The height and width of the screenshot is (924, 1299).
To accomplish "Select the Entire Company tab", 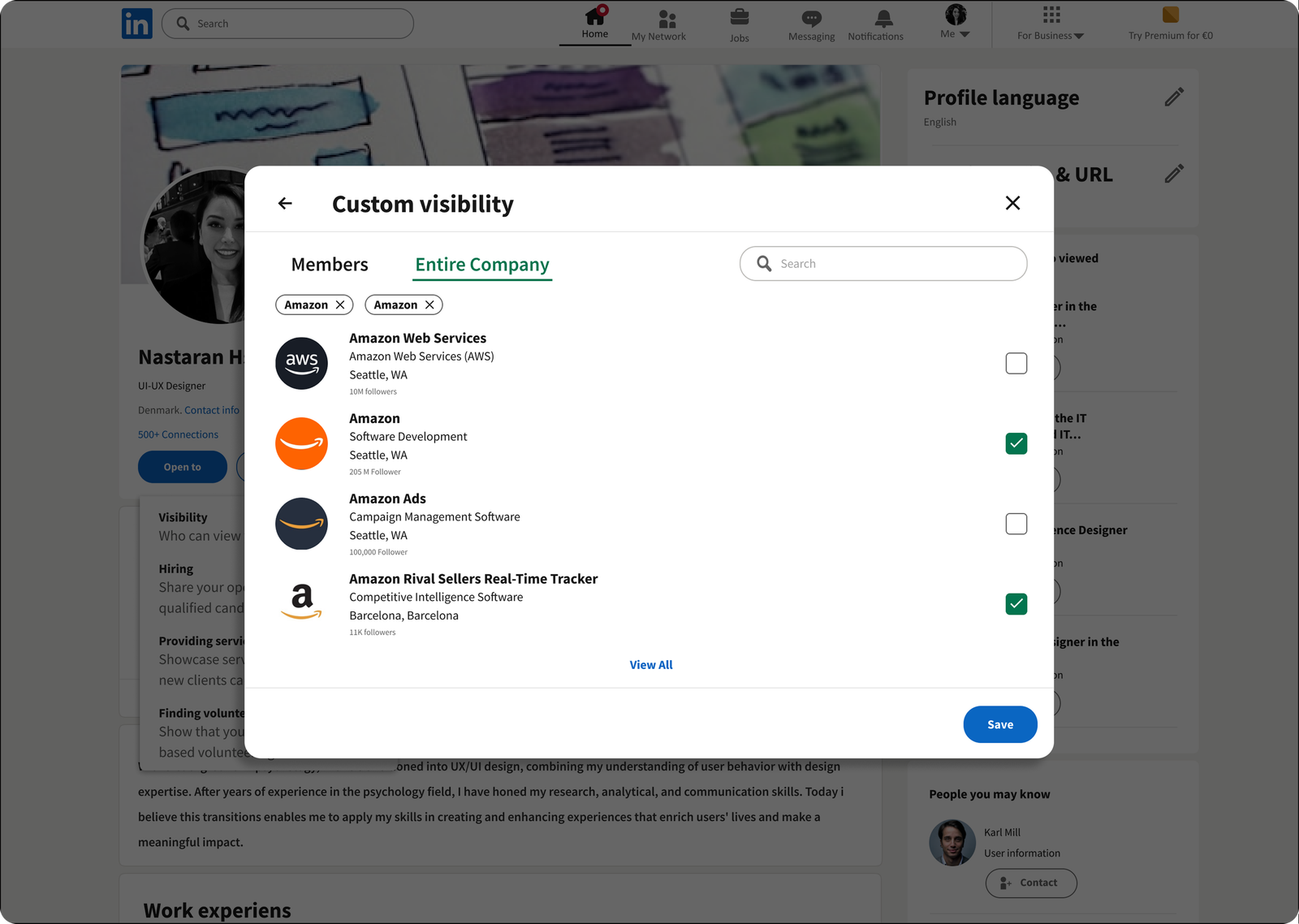I will [x=482, y=265].
